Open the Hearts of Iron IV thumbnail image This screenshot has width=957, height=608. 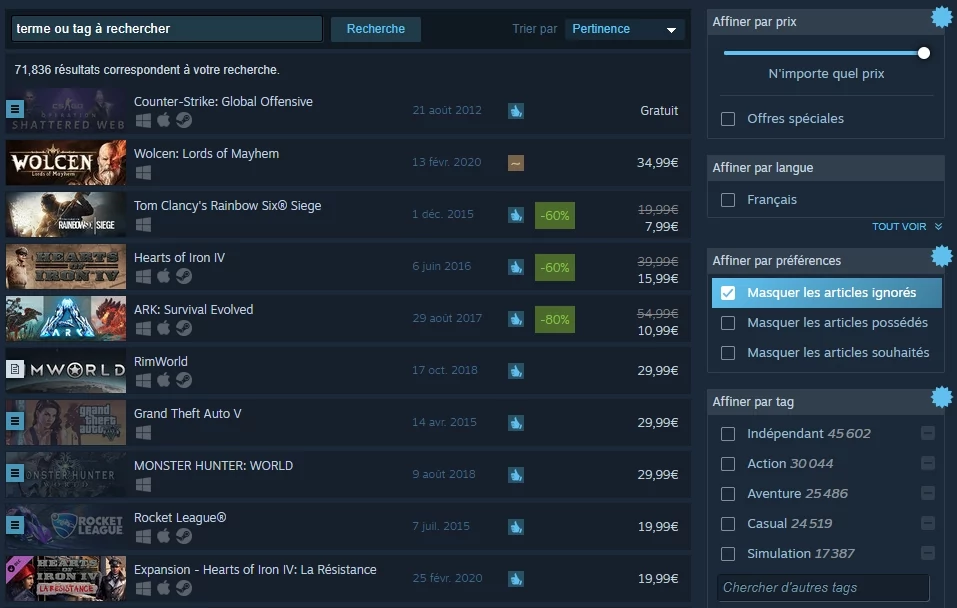66,267
